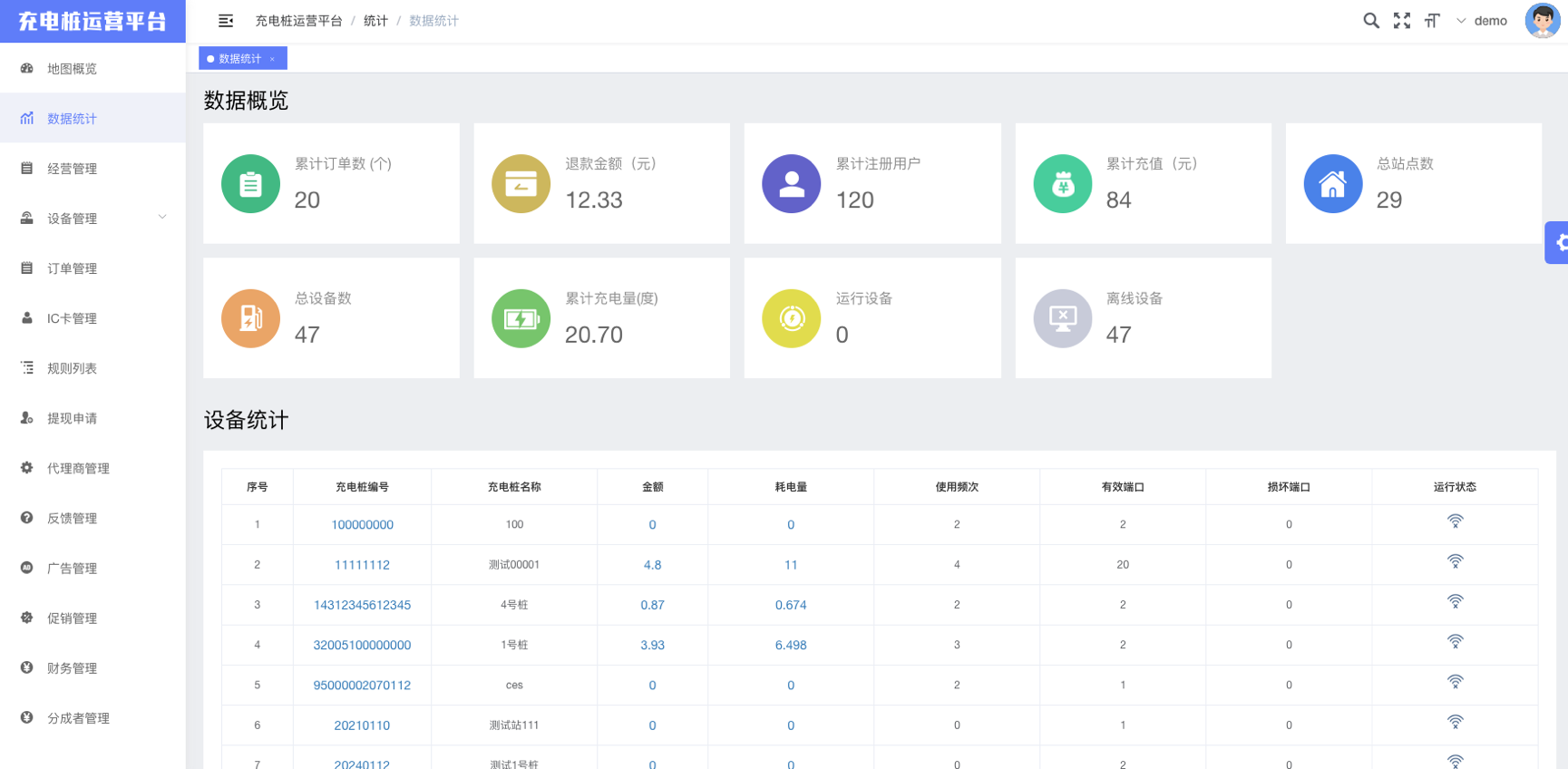Click the 代理商管理 gear icon
The height and width of the screenshot is (769, 1568).
27,467
